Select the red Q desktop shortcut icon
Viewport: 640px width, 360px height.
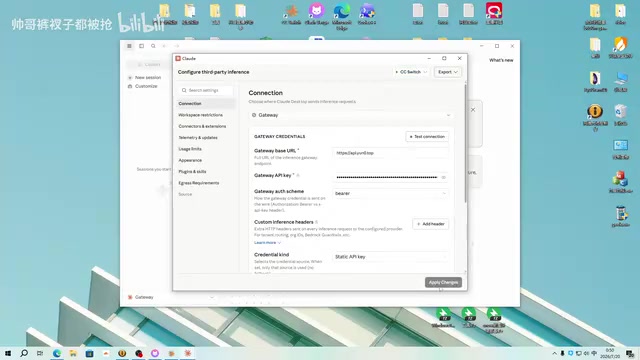pyautogui.click(x=494, y=14)
